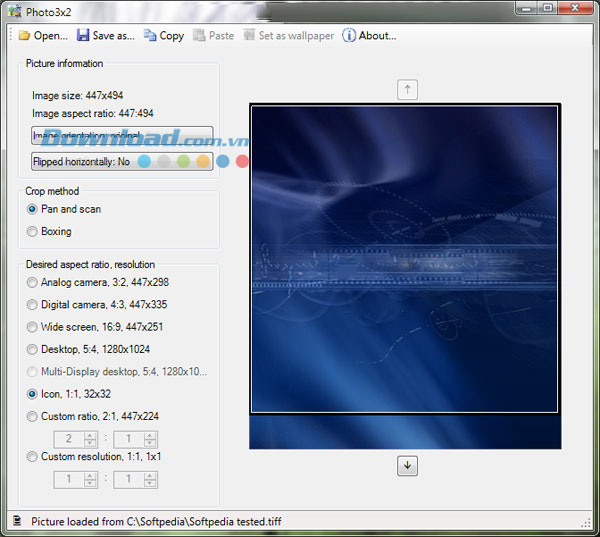600x537 pixels.
Task: Click the down arrow button below image
Action: [407, 466]
